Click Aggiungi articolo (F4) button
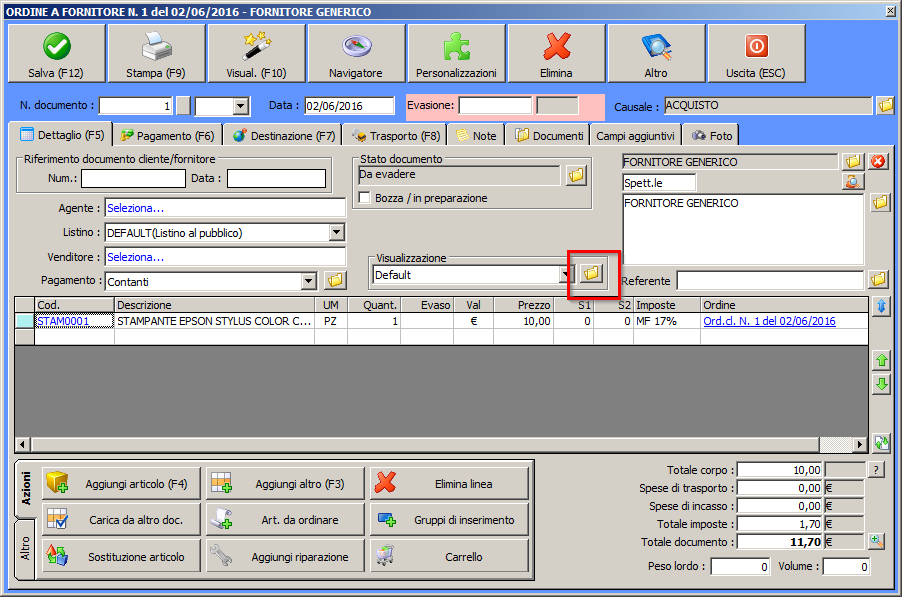Viewport: 902px width, 597px height. click(121, 484)
